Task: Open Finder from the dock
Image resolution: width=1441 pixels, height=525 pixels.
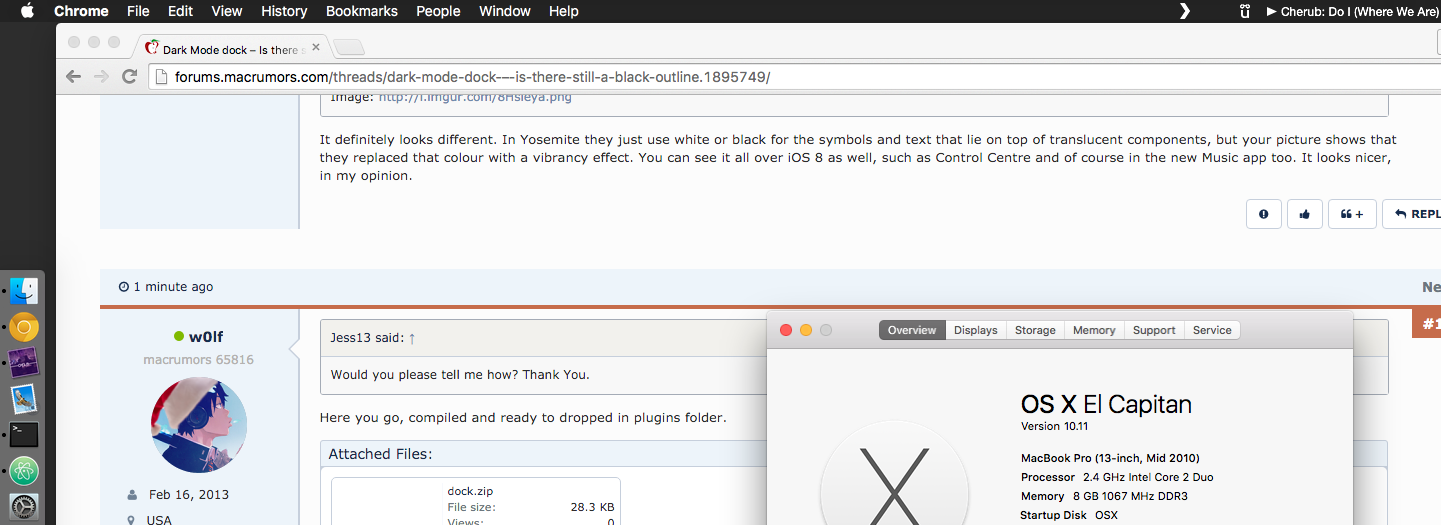Action: (25, 291)
